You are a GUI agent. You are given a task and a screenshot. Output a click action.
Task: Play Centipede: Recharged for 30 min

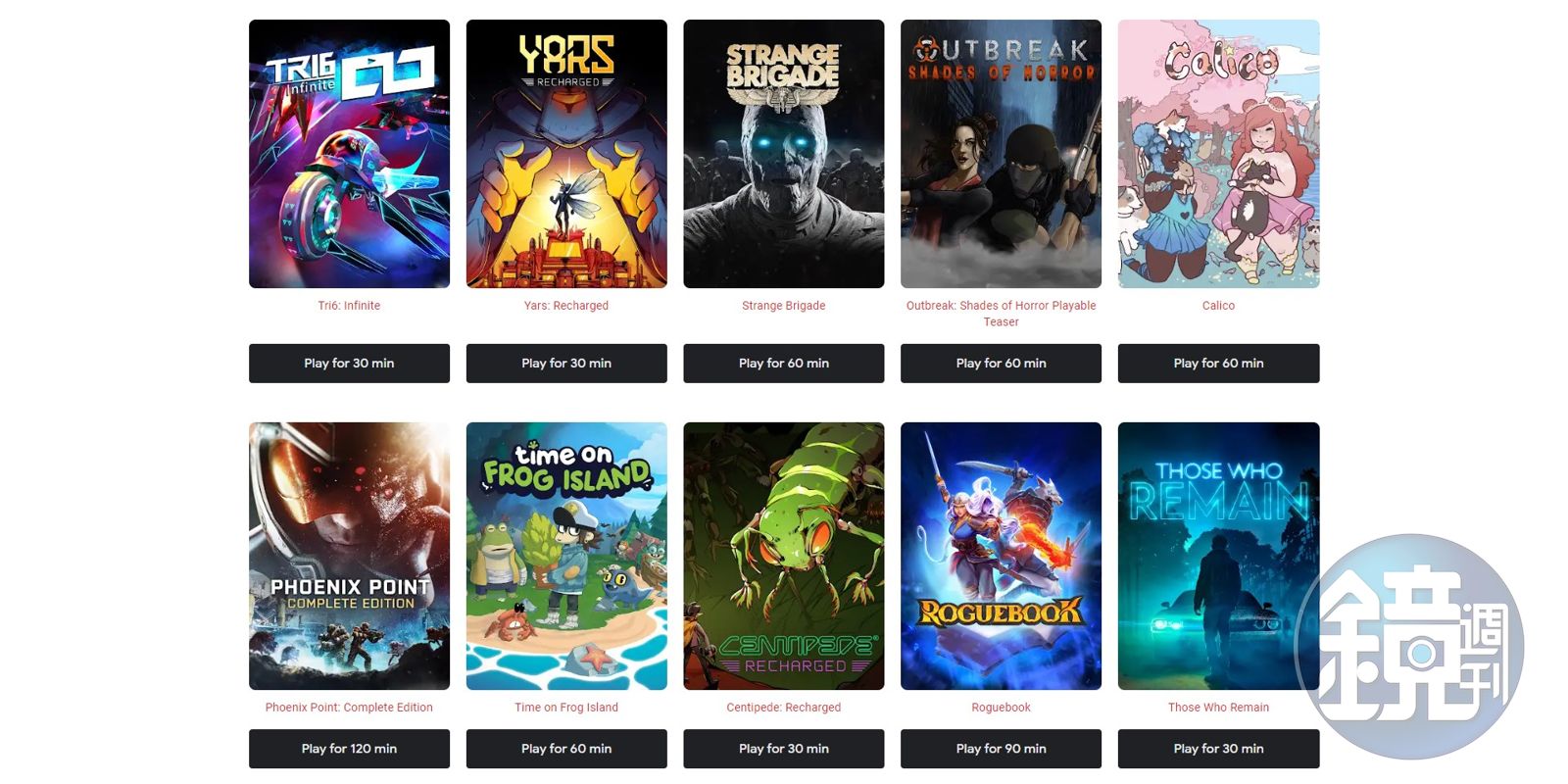click(784, 749)
